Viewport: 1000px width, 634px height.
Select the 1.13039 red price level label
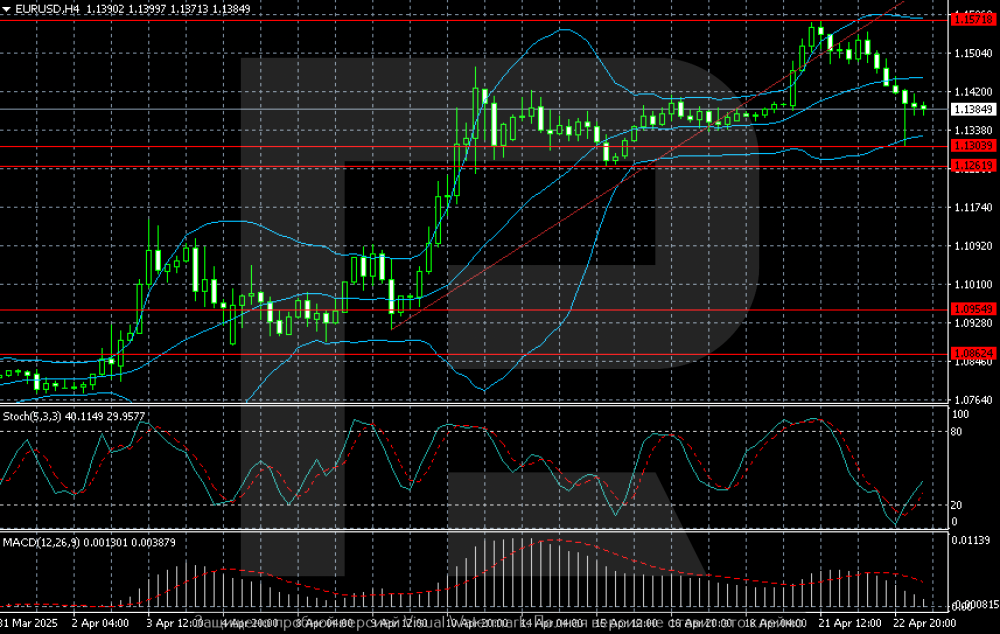(972, 147)
